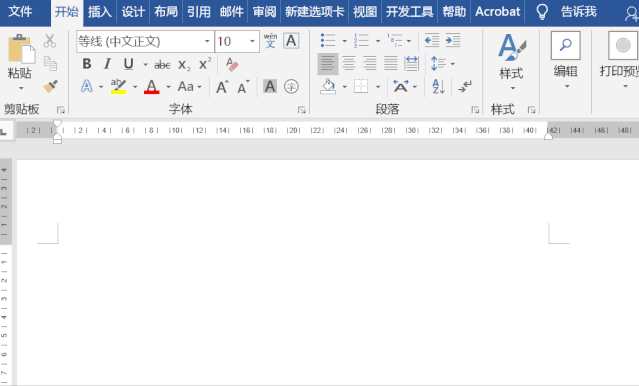
Task: Open Clipboard pane launcher
Action: [x=61, y=110]
